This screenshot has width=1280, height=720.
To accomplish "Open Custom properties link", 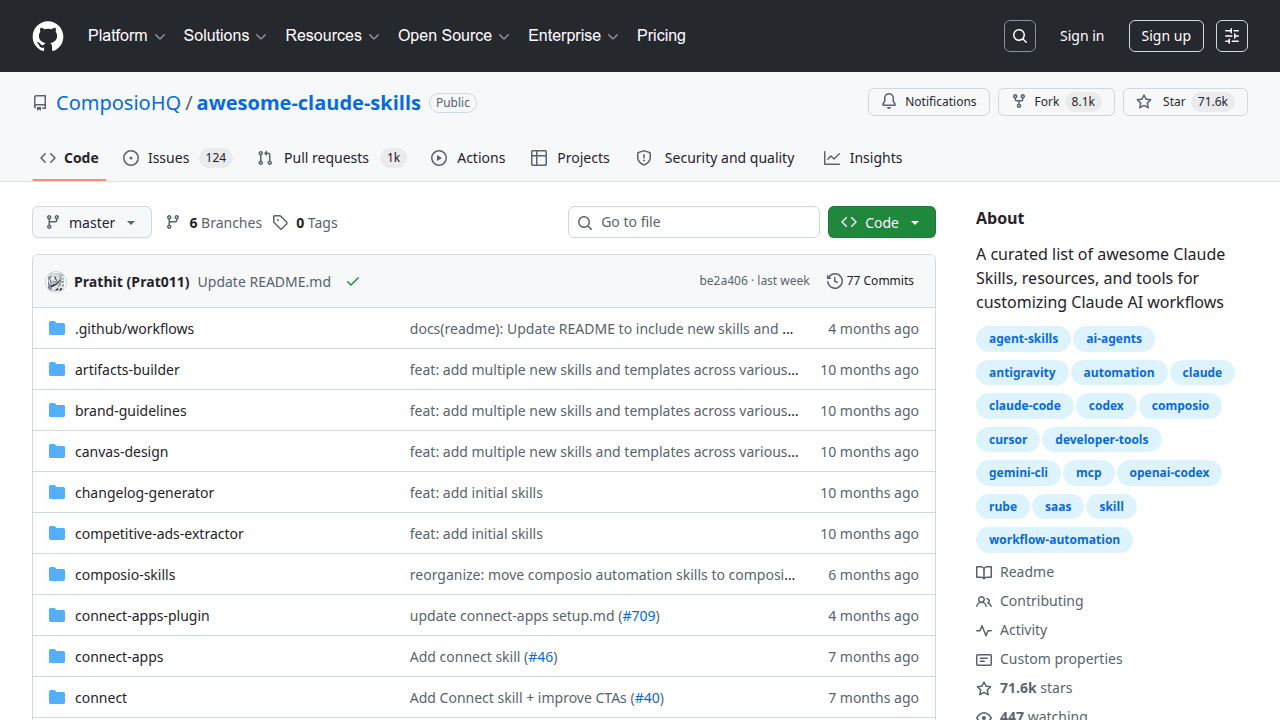I will pyautogui.click(x=1049, y=659).
